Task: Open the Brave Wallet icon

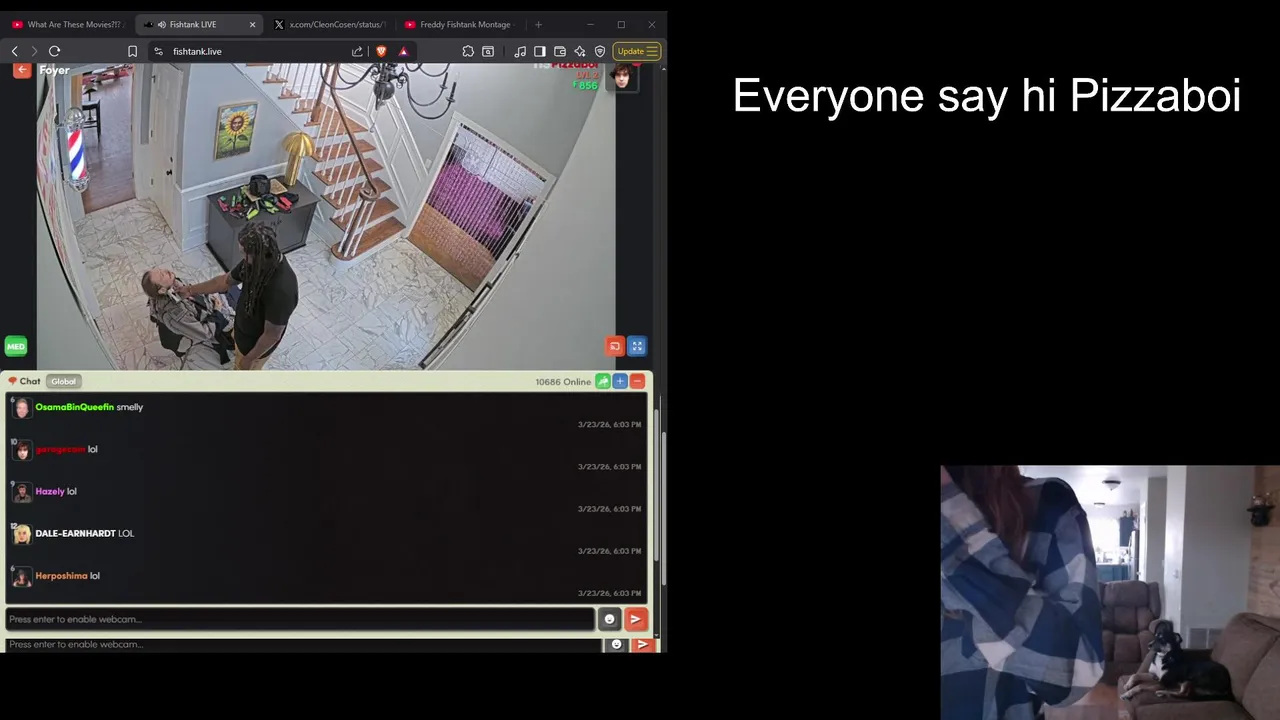Action: click(x=560, y=51)
